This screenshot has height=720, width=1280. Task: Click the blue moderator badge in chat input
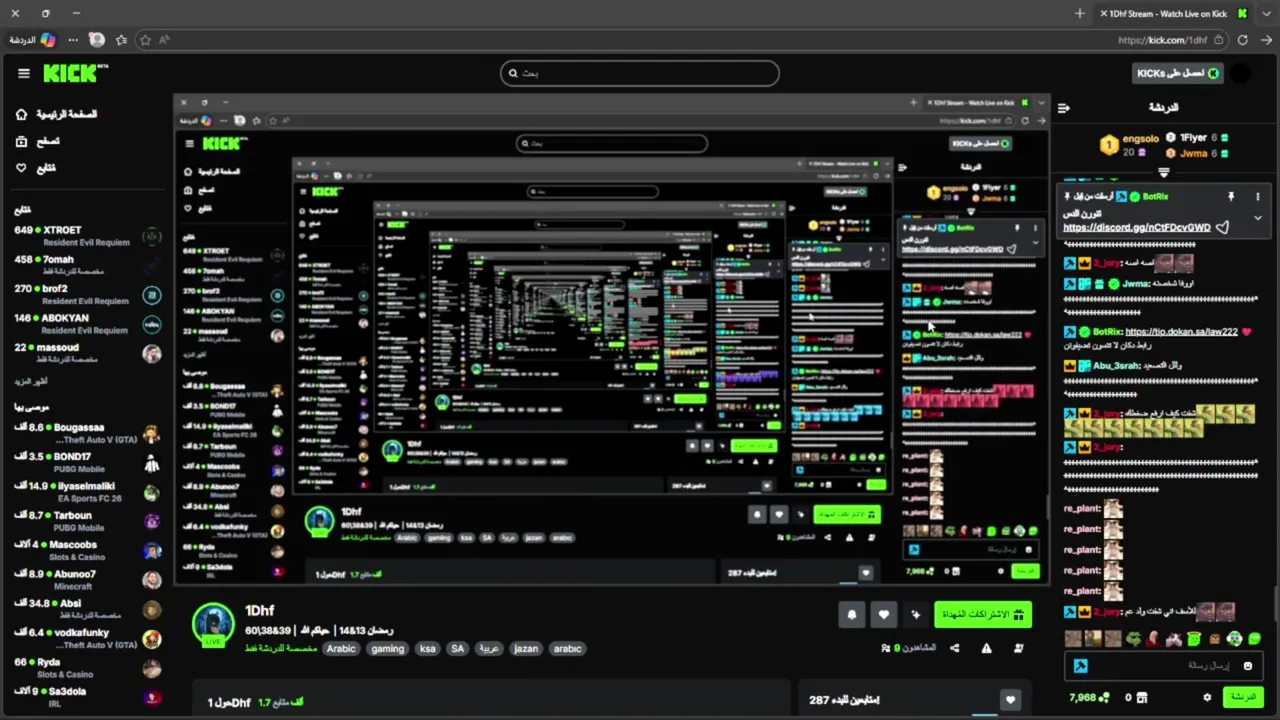pyautogui.click(x=1080, y=666)
